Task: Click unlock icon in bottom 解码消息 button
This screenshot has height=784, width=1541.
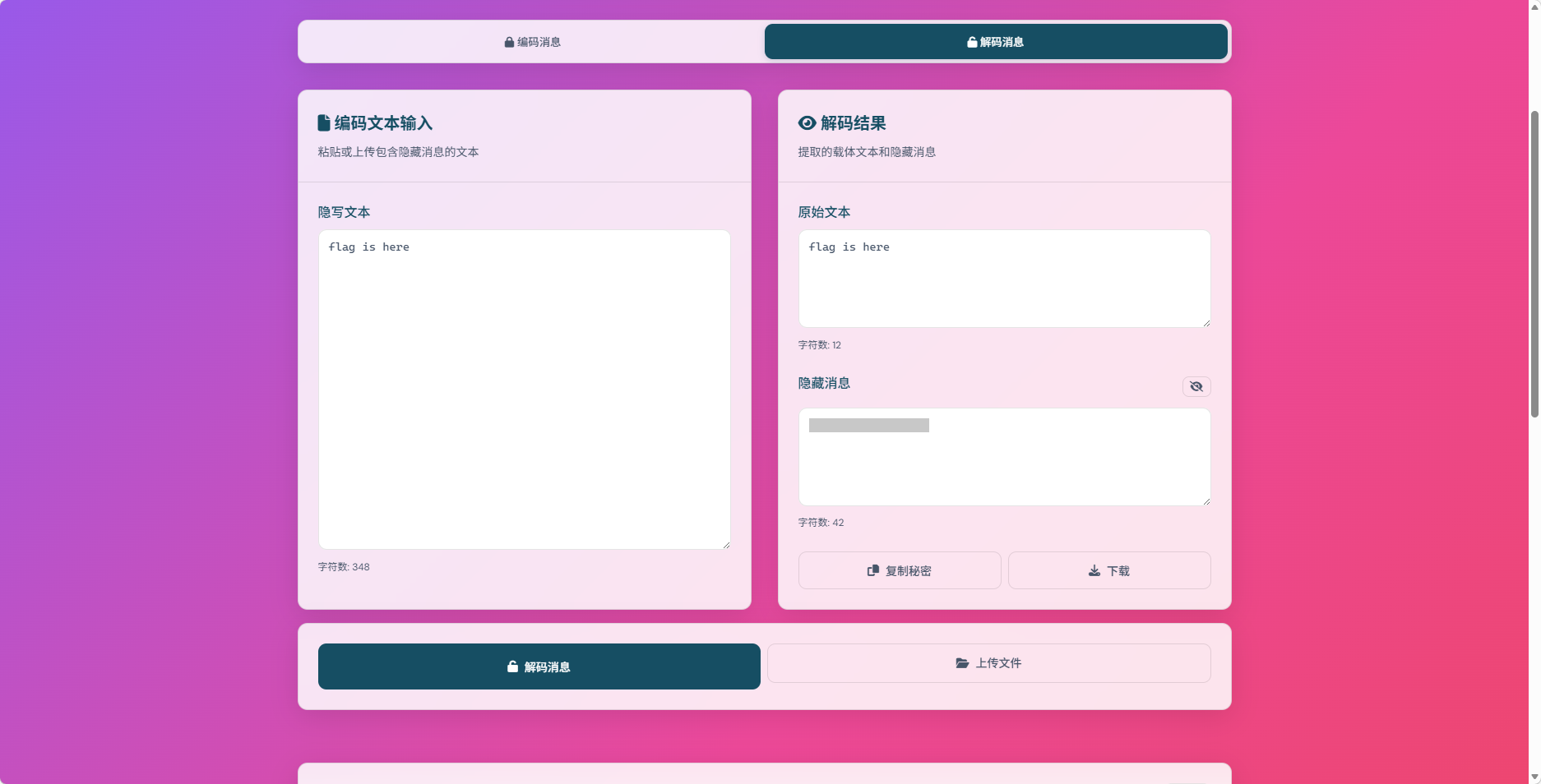Action: pyautogui.click(x=512, y=666)
